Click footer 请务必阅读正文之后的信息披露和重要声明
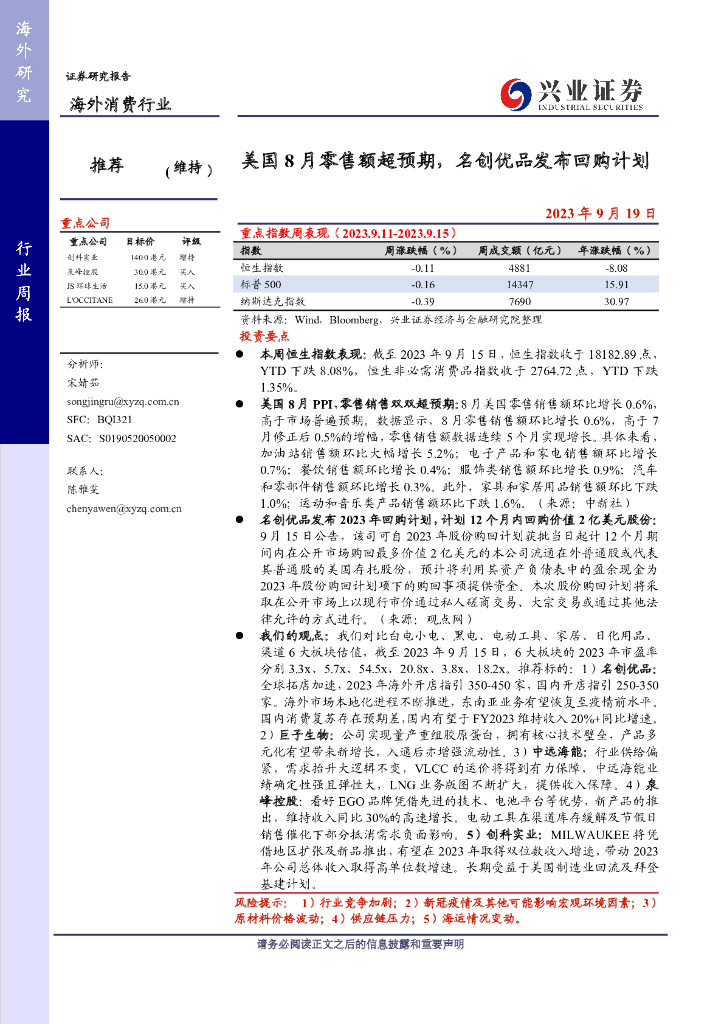 (x=360, y=944)
